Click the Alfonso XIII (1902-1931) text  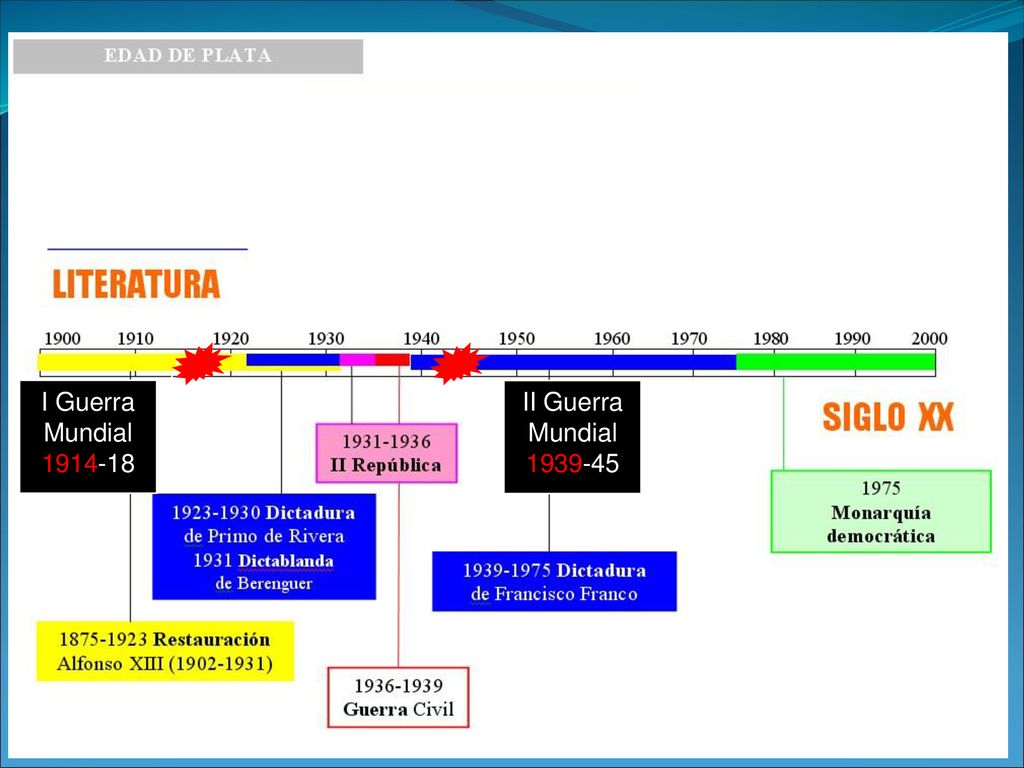point(165,664)
